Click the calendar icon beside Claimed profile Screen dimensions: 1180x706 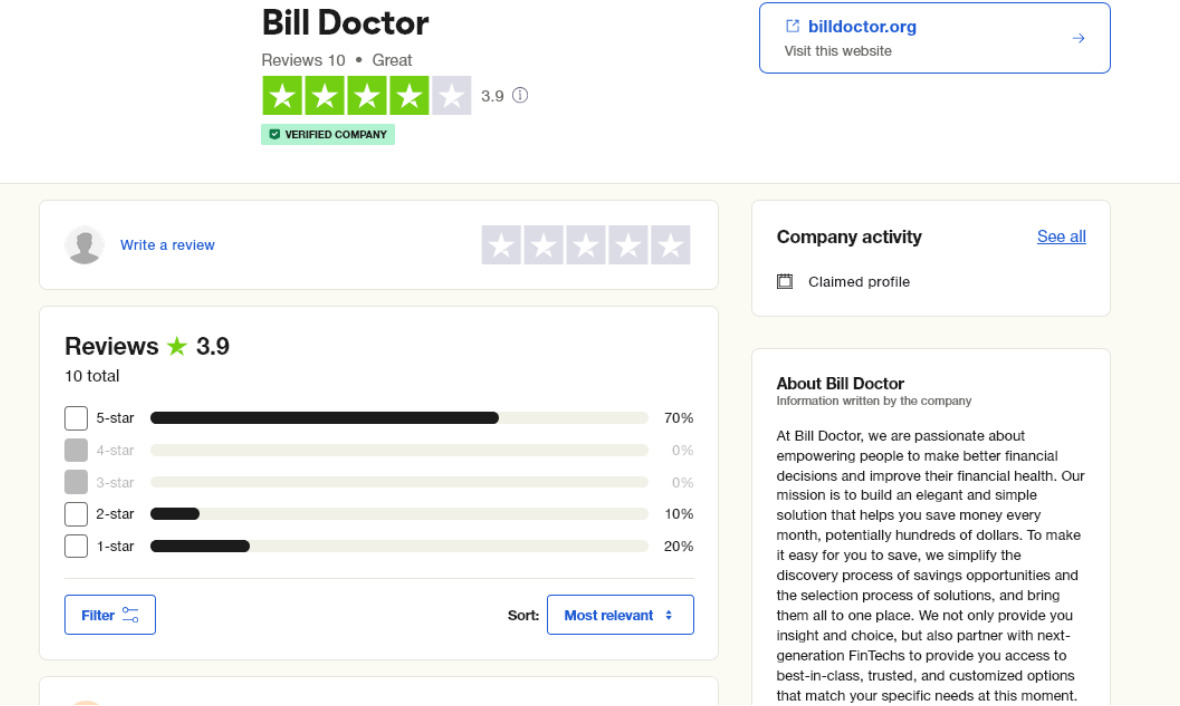pos(785,282)
